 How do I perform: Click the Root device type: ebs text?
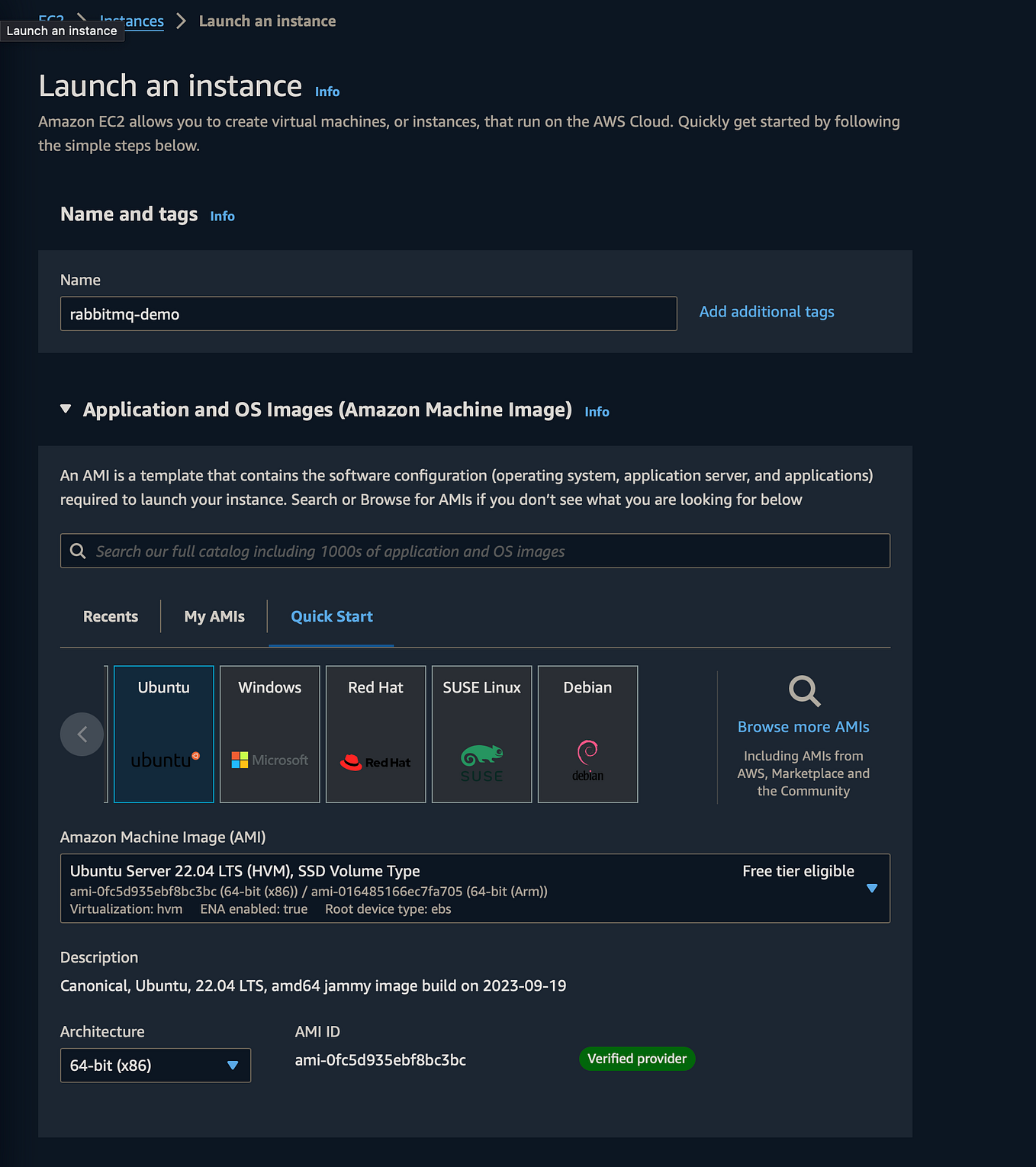pyautogui.click(x=388, y=909)
